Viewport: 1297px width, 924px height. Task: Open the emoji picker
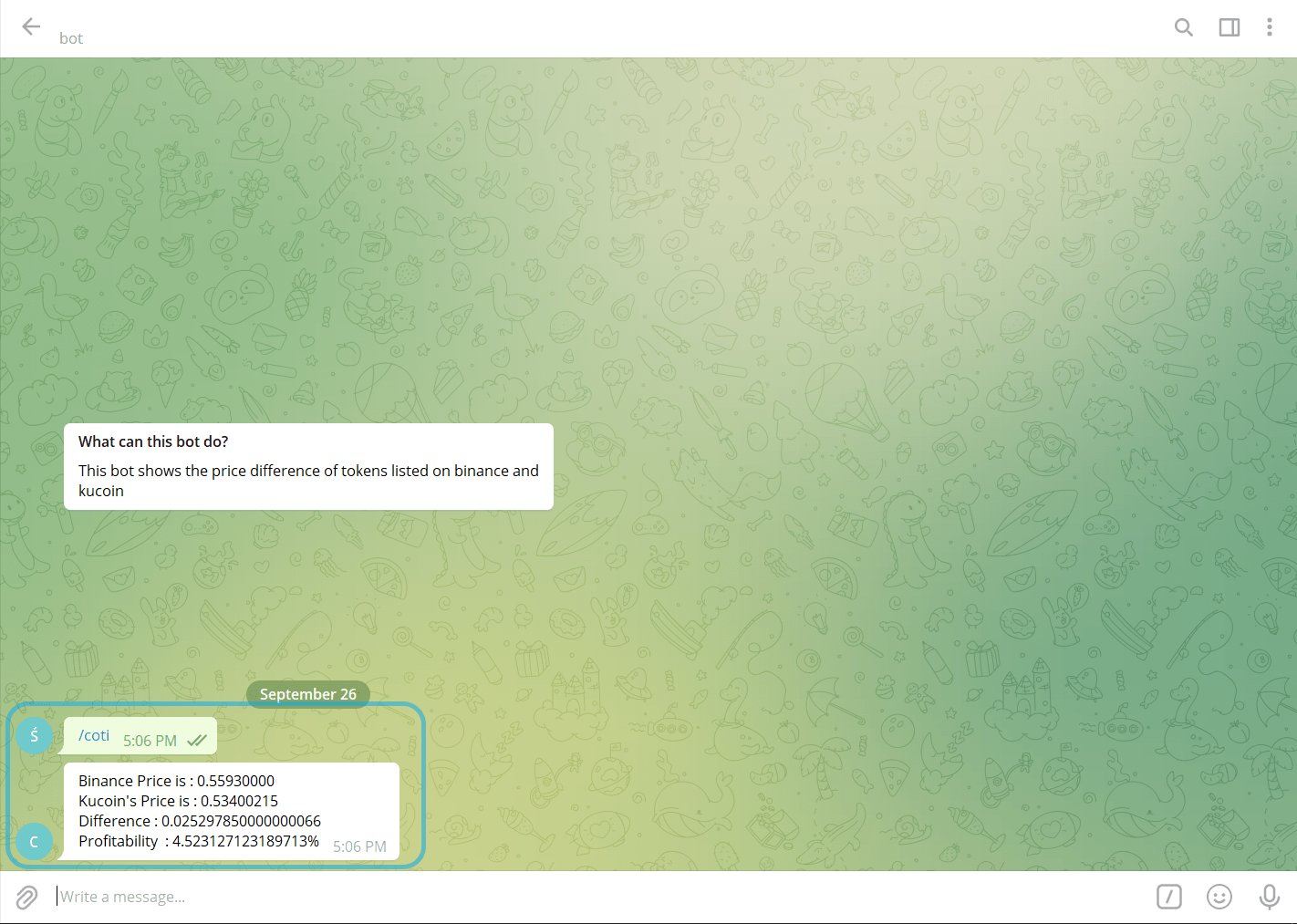click(1219, 897)
